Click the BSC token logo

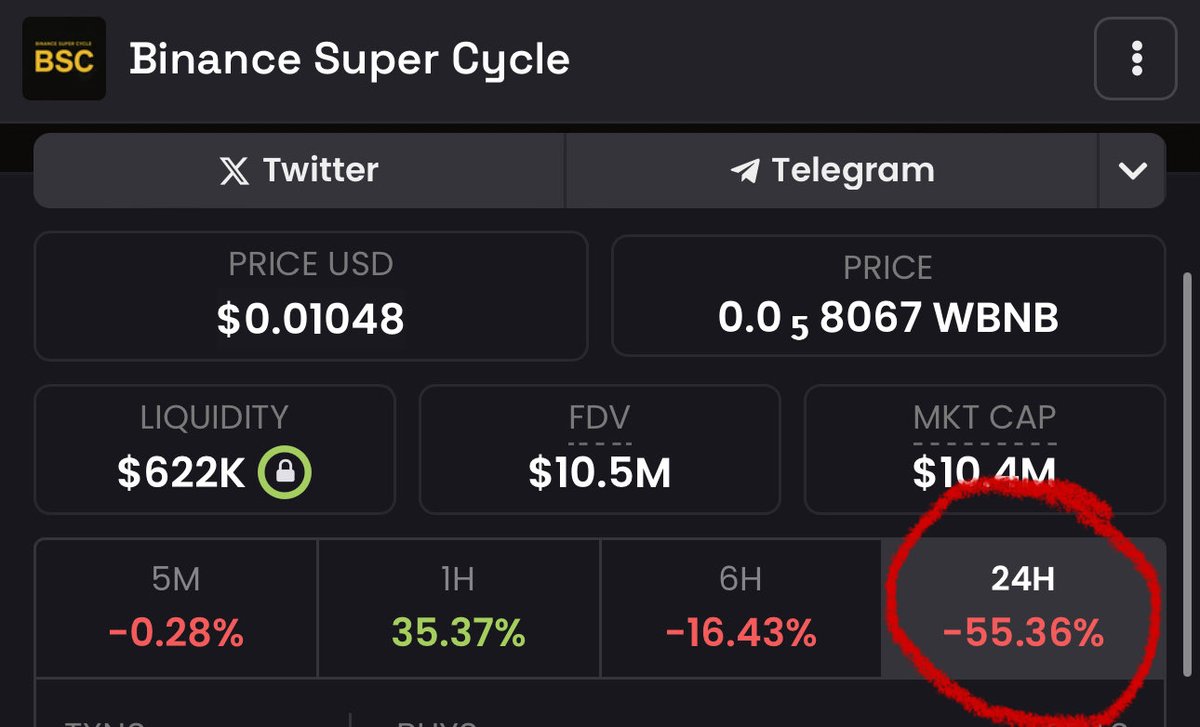pyautogui.click(x=64, y=60)
